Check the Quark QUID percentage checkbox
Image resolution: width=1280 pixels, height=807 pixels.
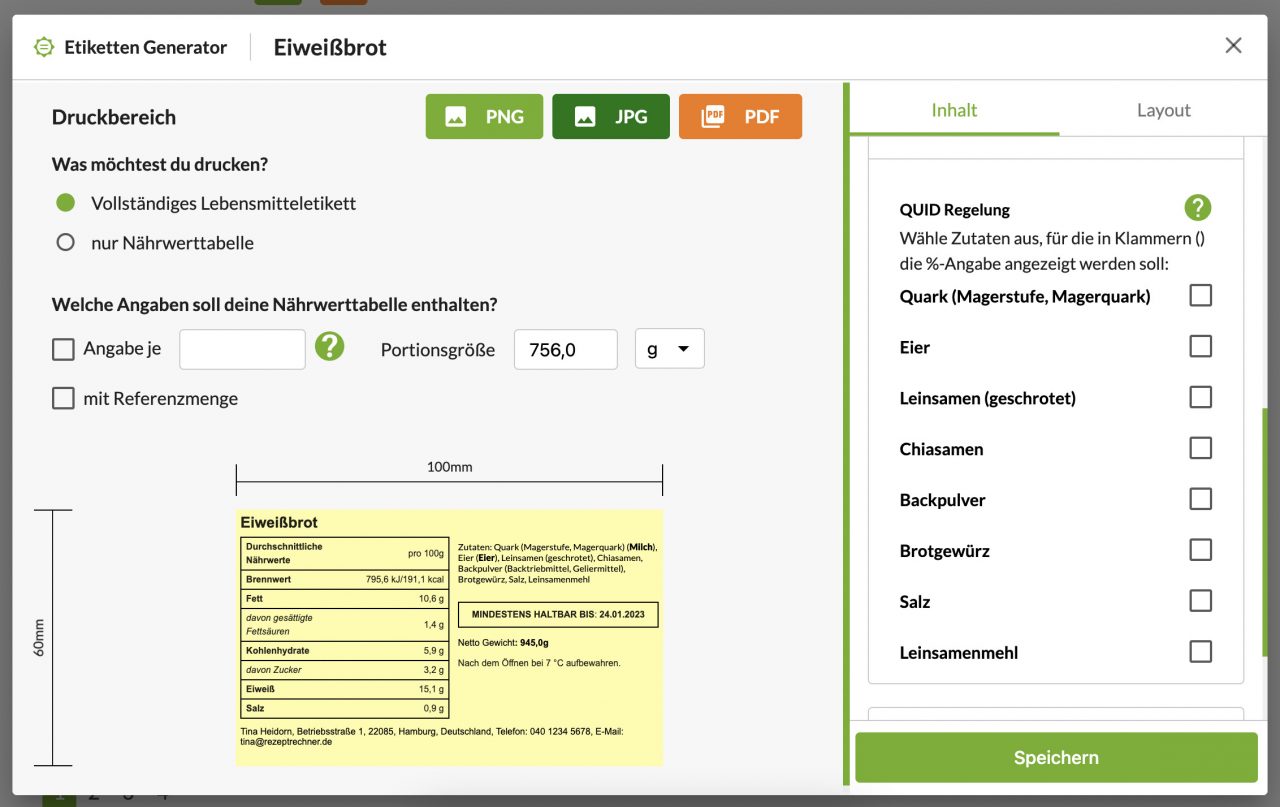[1200, 295]
